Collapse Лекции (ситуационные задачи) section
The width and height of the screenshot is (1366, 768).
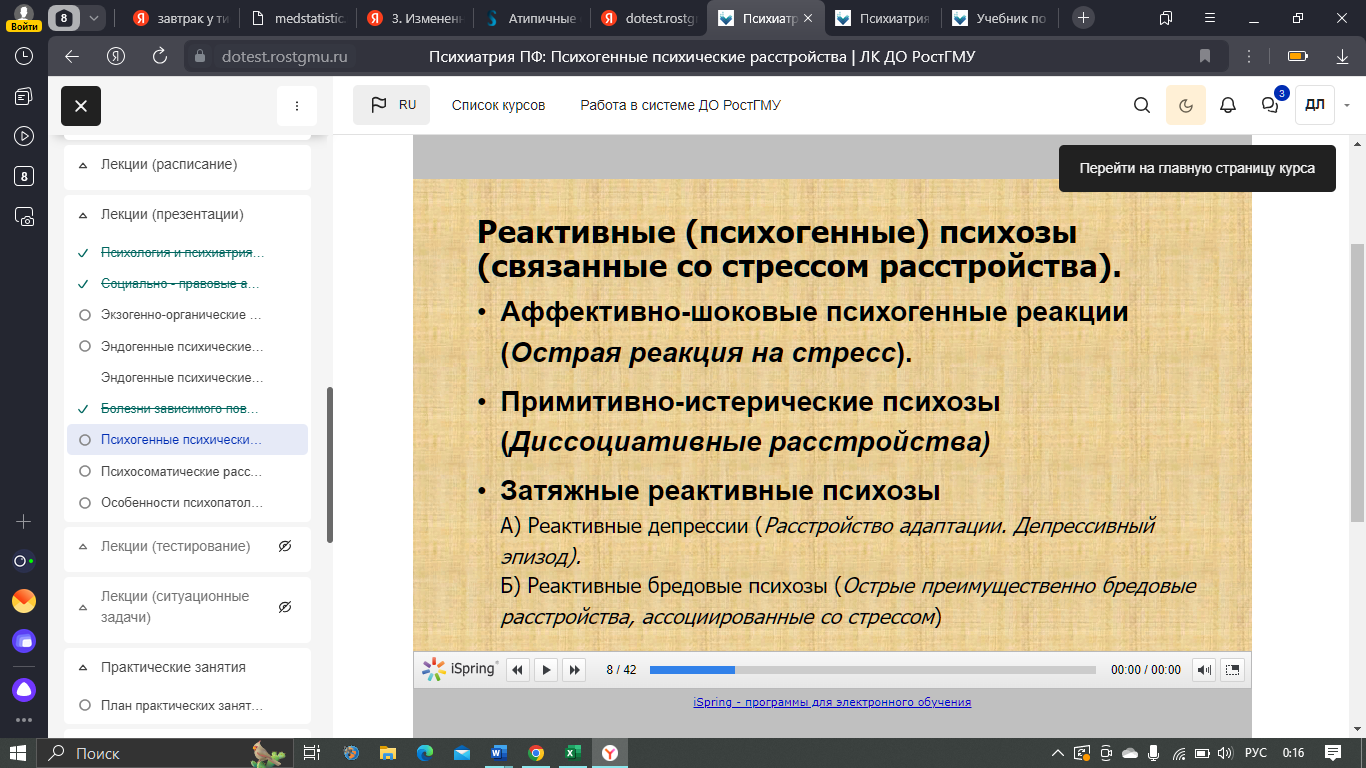coord(82,607)
